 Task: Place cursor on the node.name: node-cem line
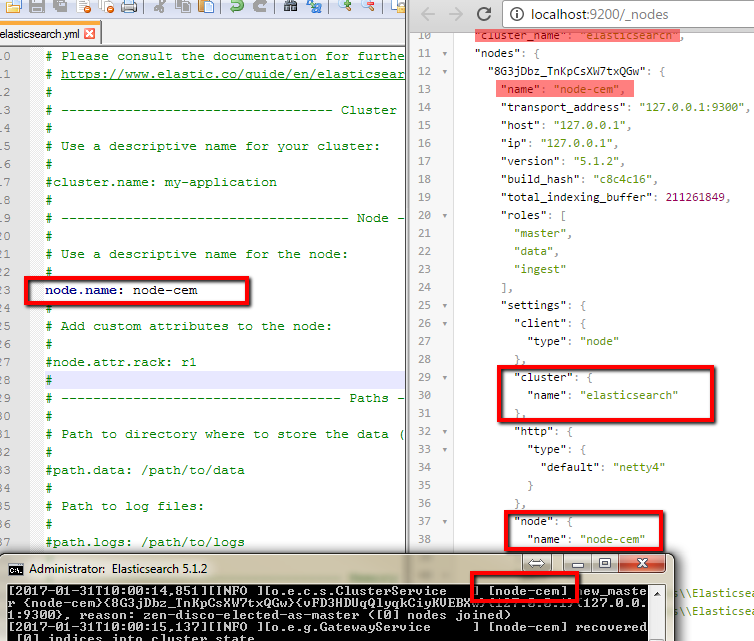pos(121,290)
